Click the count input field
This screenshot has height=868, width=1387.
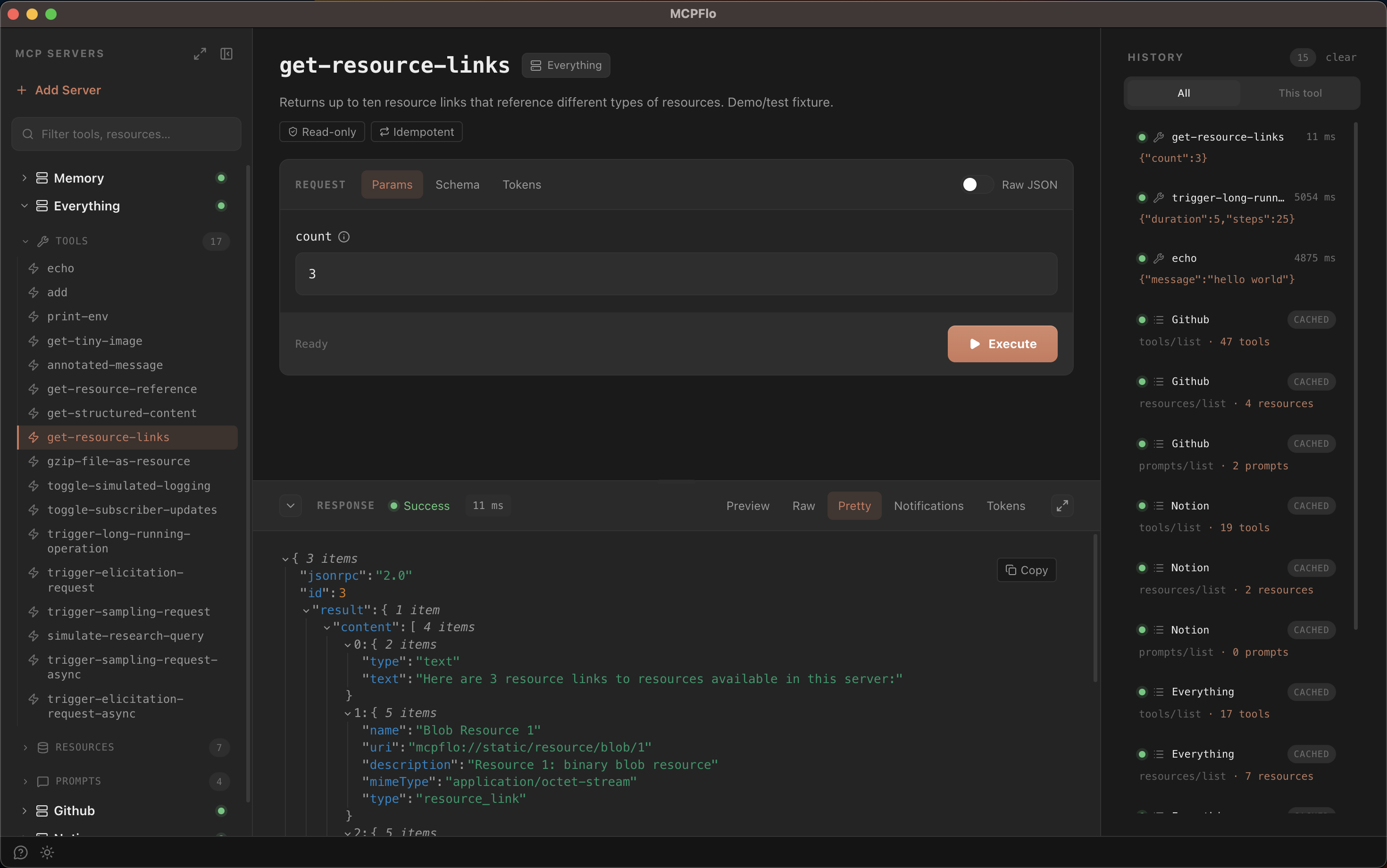point(676,274)
